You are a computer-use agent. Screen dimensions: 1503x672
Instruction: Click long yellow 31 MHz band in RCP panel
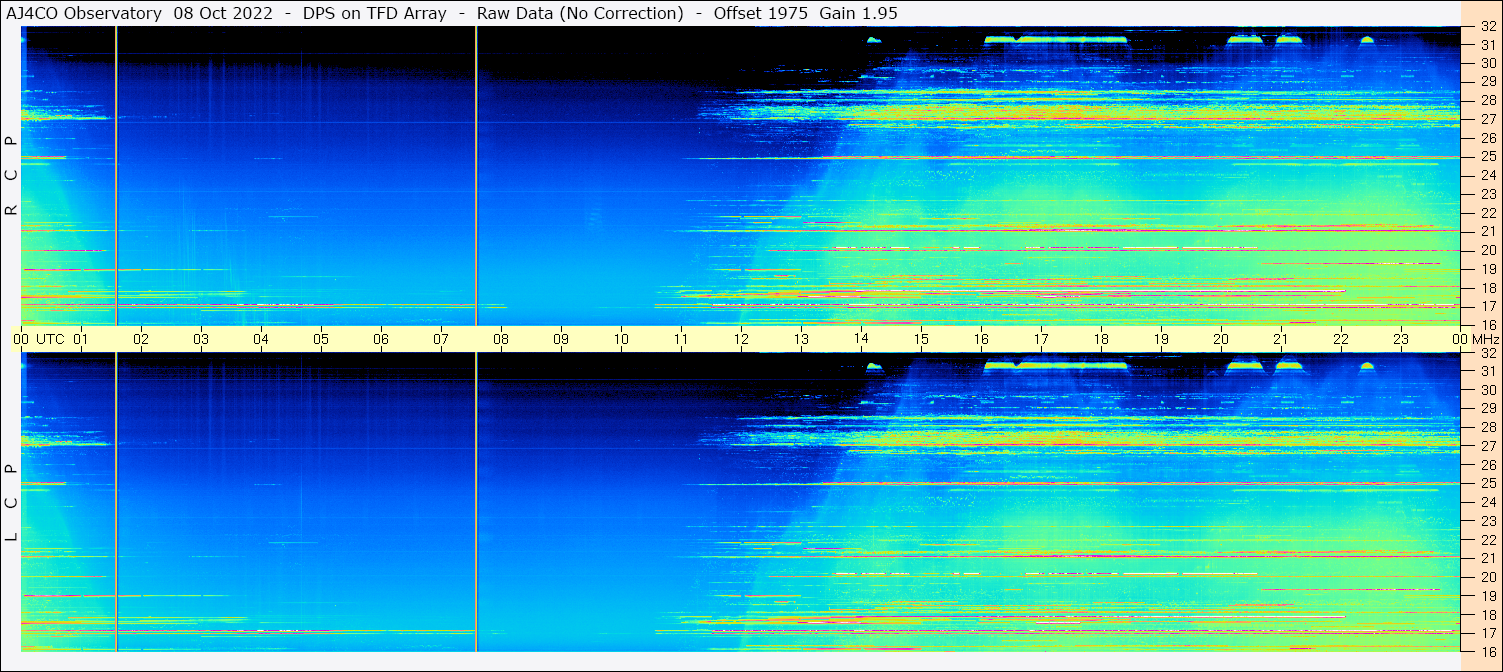(x=1056, y=40)
